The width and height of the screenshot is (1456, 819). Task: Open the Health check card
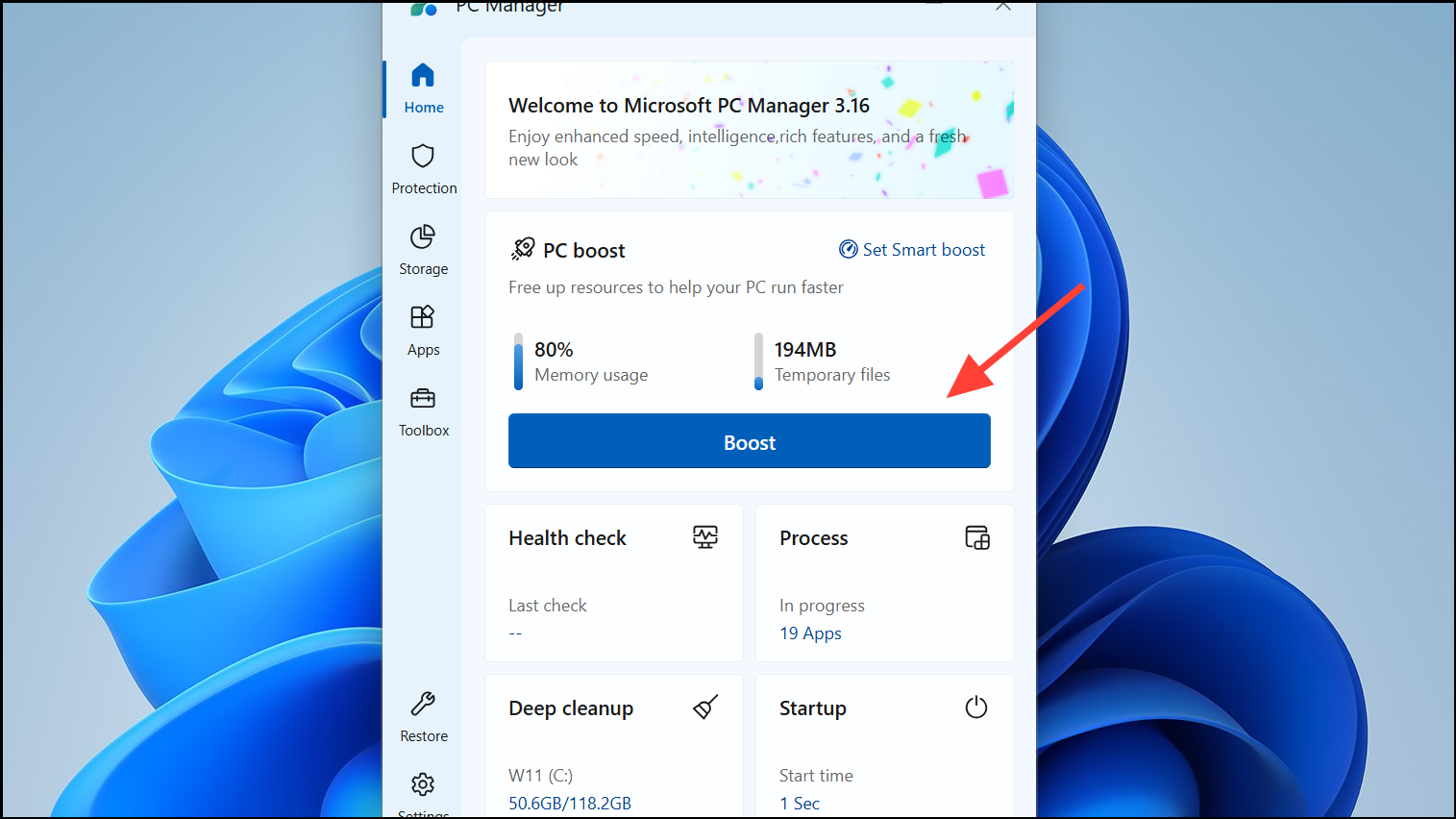tap(614, 583)
